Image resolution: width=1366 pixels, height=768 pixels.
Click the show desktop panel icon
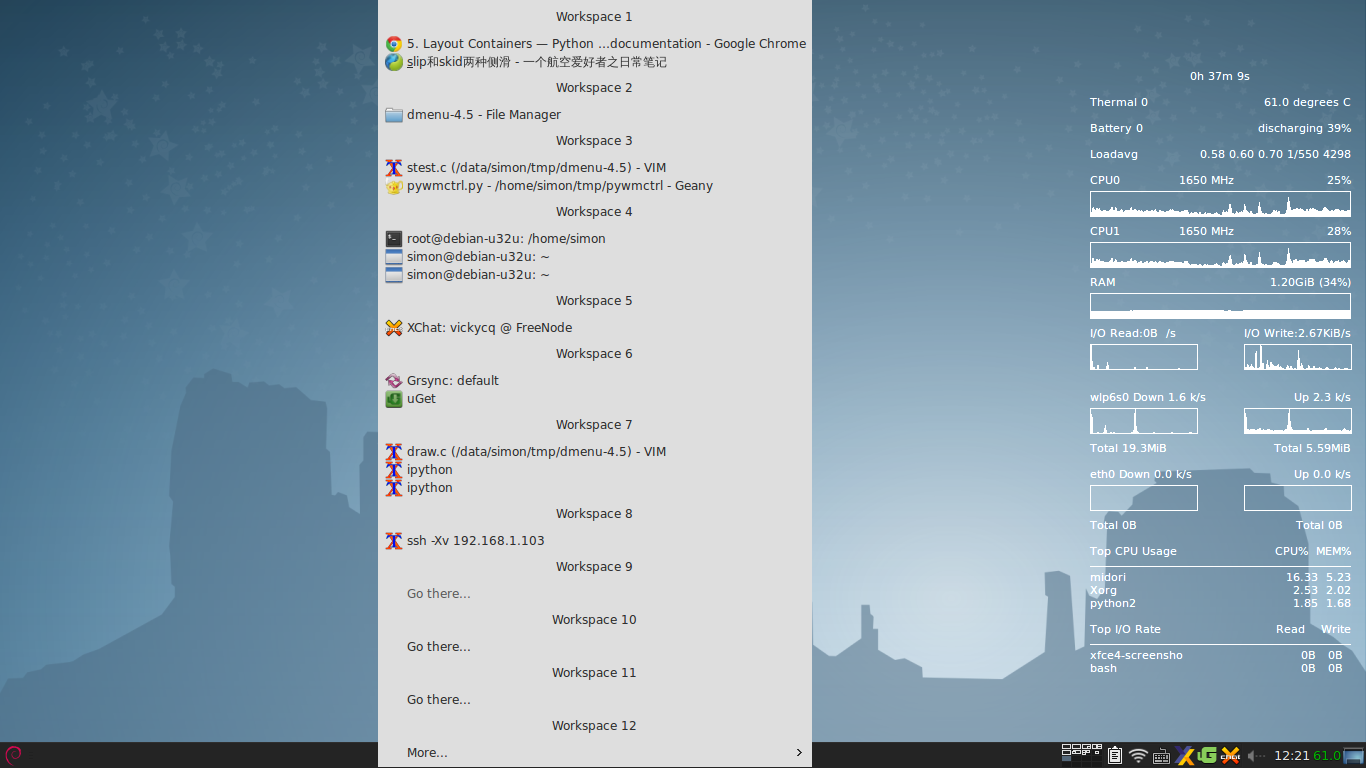tap(1353, 756)
